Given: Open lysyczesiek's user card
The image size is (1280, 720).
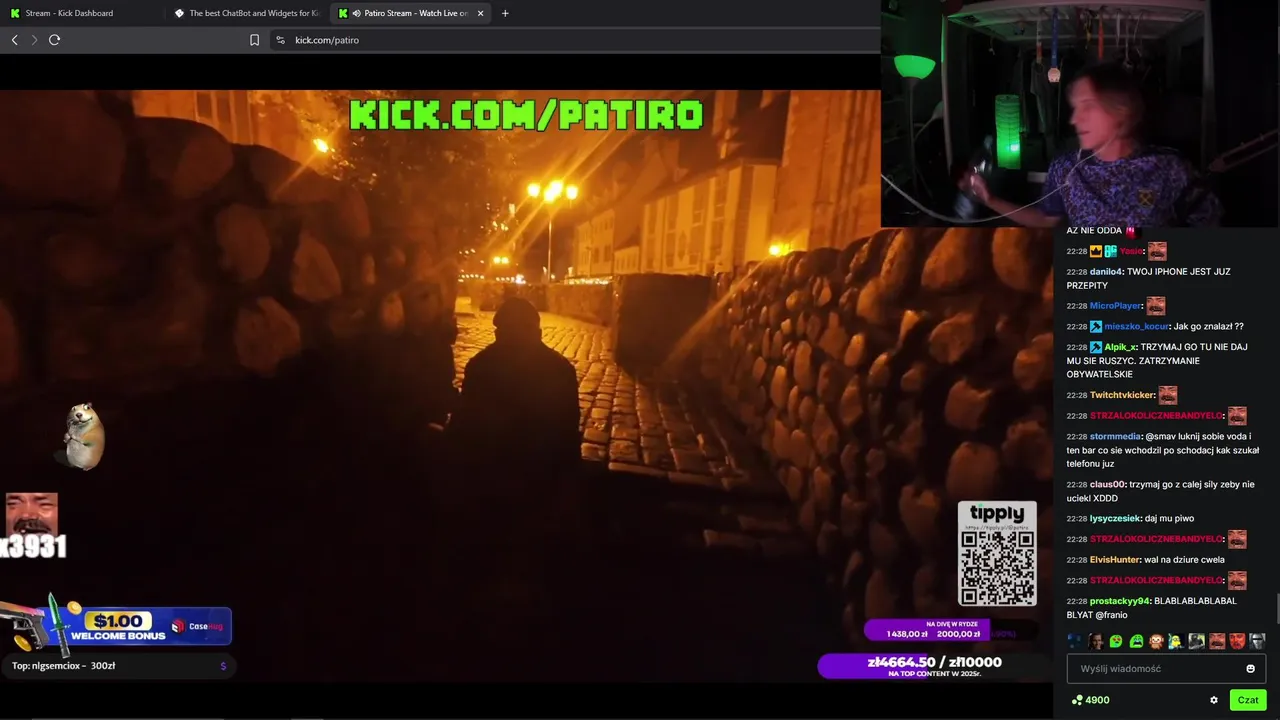Looking at the screenshot, I should tap(1114, 519).
